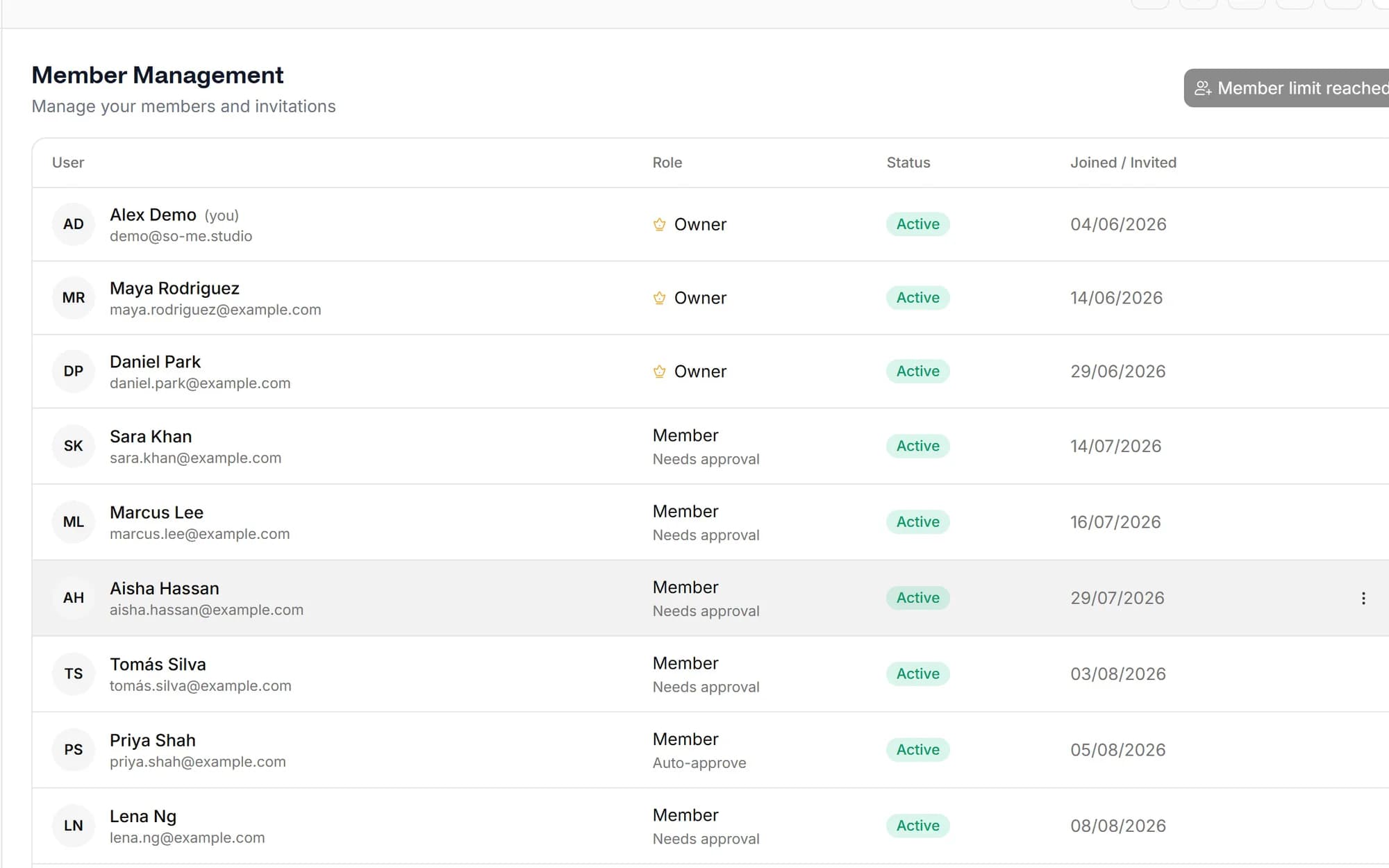Screen dimensions: 1389x868
Task: Click the email marcus.lee@example.com
Action: (x=199, y=534)
